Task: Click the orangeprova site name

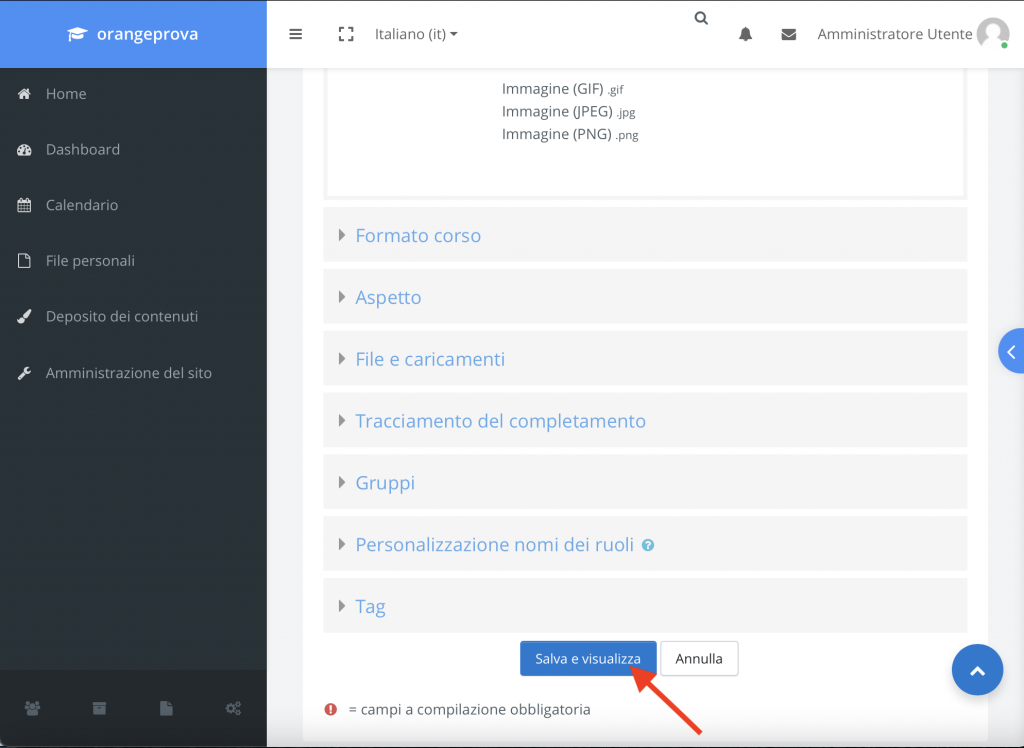Action: pos(147,34)
